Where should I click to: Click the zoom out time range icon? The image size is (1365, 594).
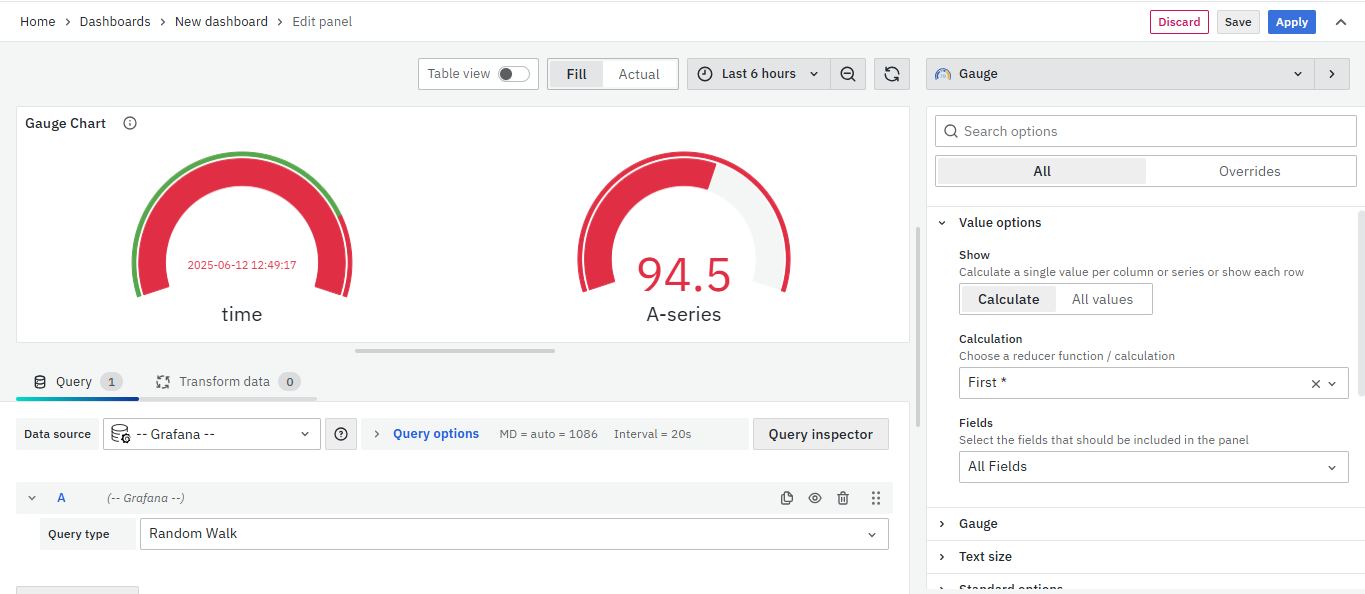coord(848,74)
